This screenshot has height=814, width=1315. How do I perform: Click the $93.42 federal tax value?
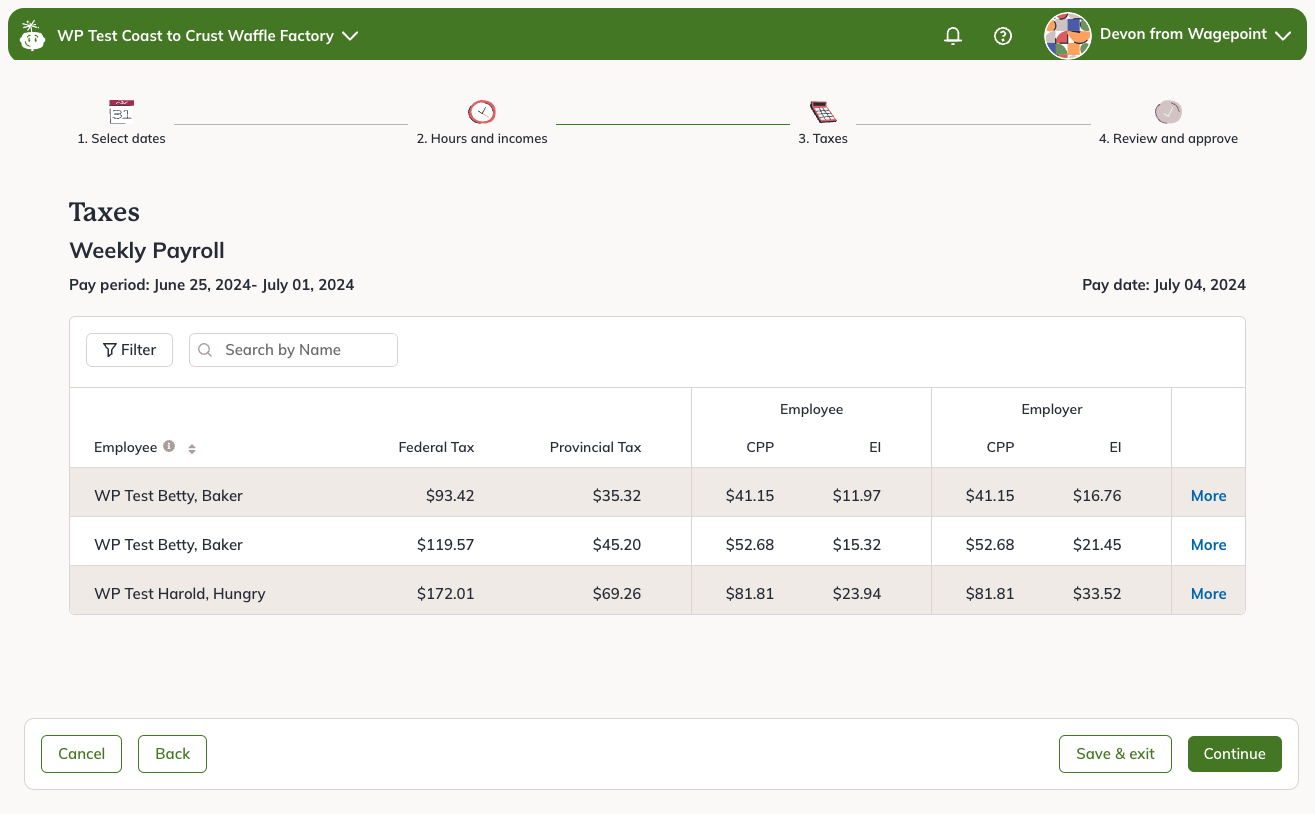coord(450,496)
